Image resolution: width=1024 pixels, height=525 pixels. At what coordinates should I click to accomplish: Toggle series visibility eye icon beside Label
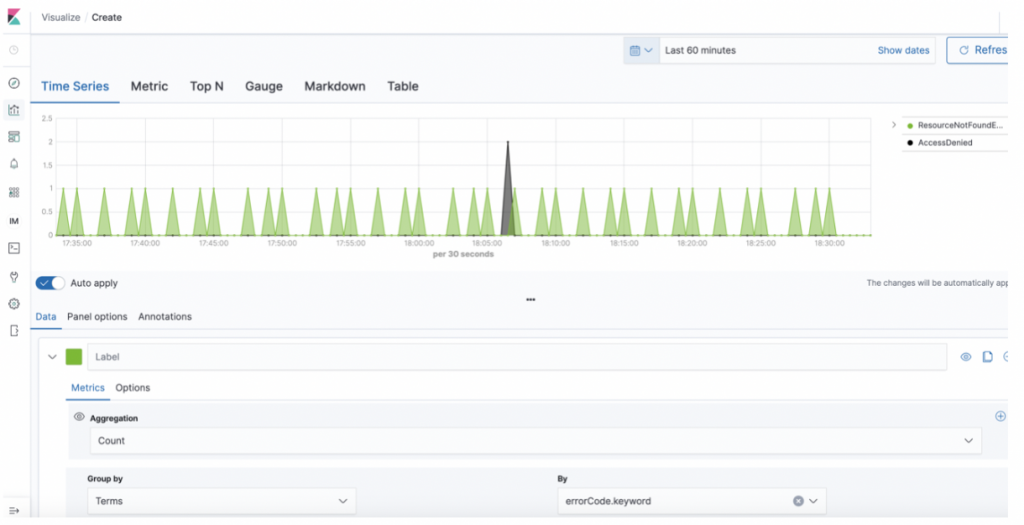(965, 357)
